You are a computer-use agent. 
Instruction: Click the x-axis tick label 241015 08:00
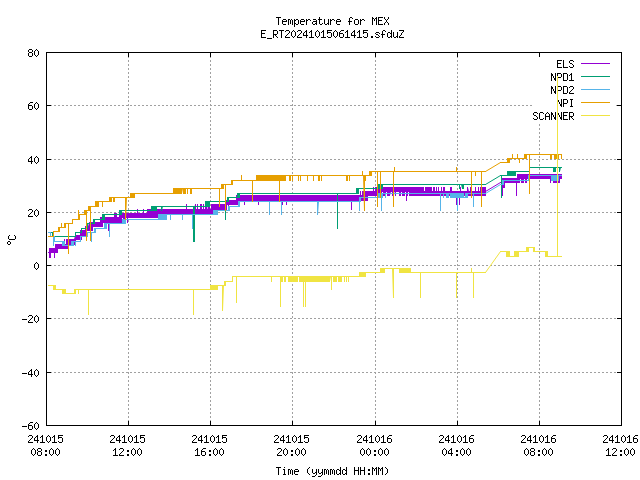point(46,445)
